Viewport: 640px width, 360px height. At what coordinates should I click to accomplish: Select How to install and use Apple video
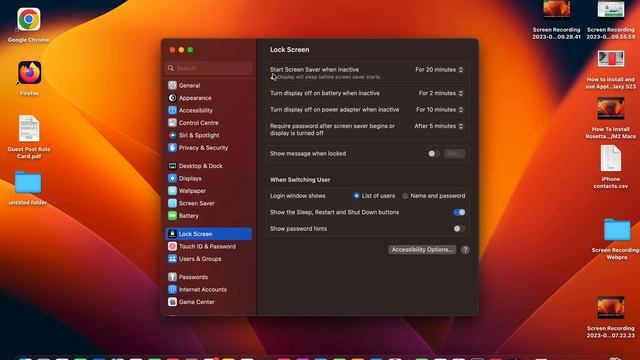pos(611,59)
